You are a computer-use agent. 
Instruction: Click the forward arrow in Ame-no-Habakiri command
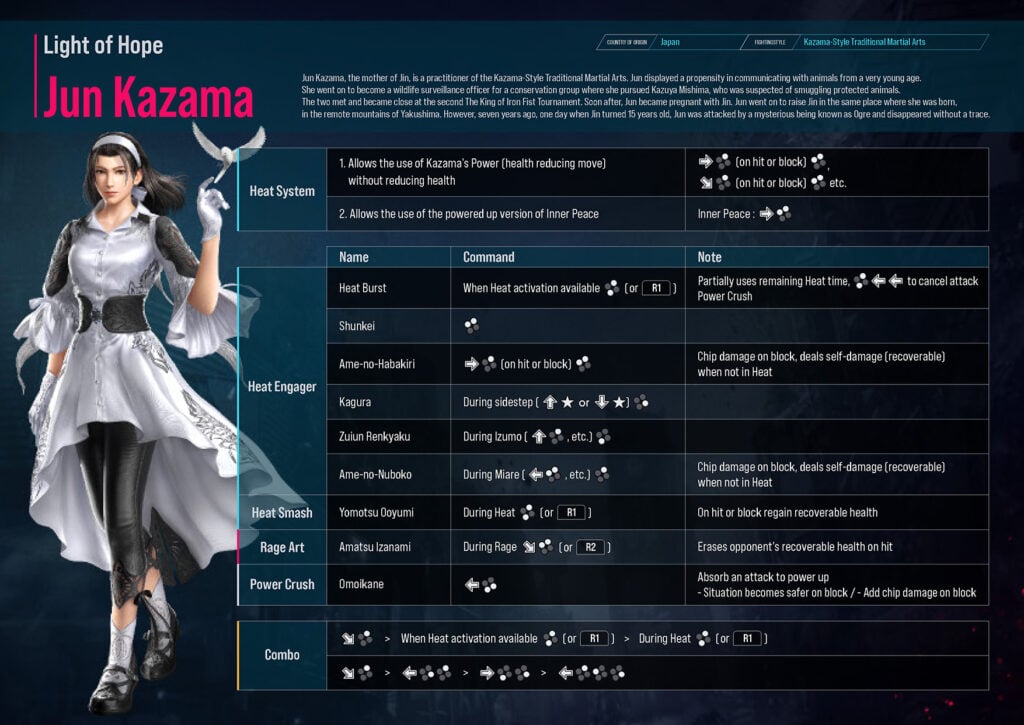pos(471,364)
